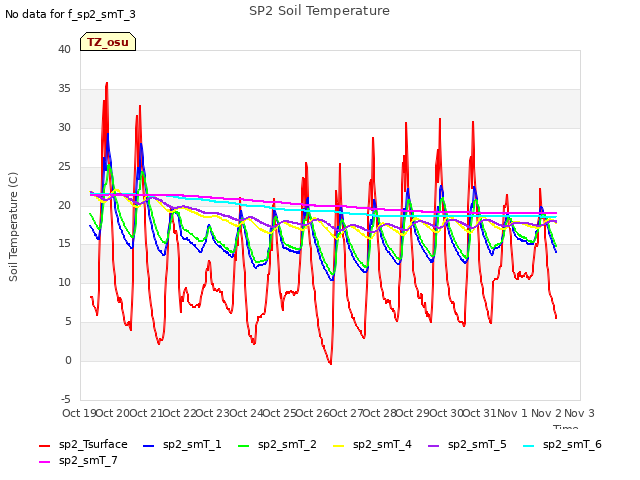Click the Soil Temperature (C) axis label
This screenshot has width=640, height=480.
13,227
